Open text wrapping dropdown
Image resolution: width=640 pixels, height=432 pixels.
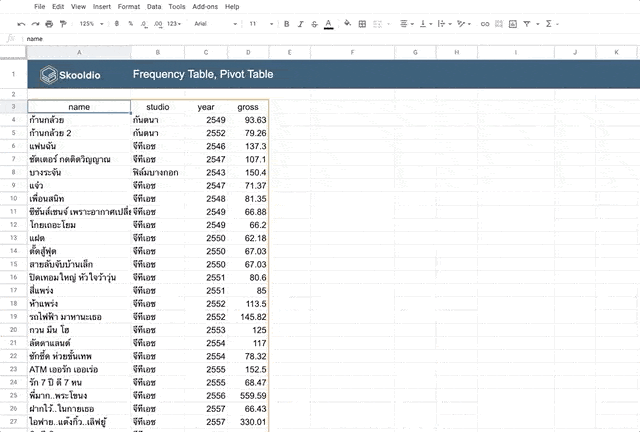click(444, 24)
